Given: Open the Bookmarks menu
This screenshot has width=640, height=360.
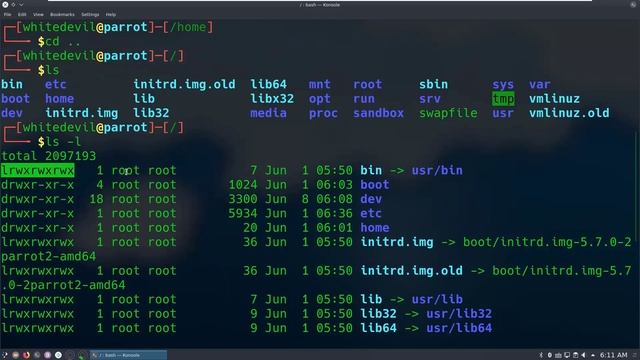Looking at the screenshot, I should tap(62, 14).
